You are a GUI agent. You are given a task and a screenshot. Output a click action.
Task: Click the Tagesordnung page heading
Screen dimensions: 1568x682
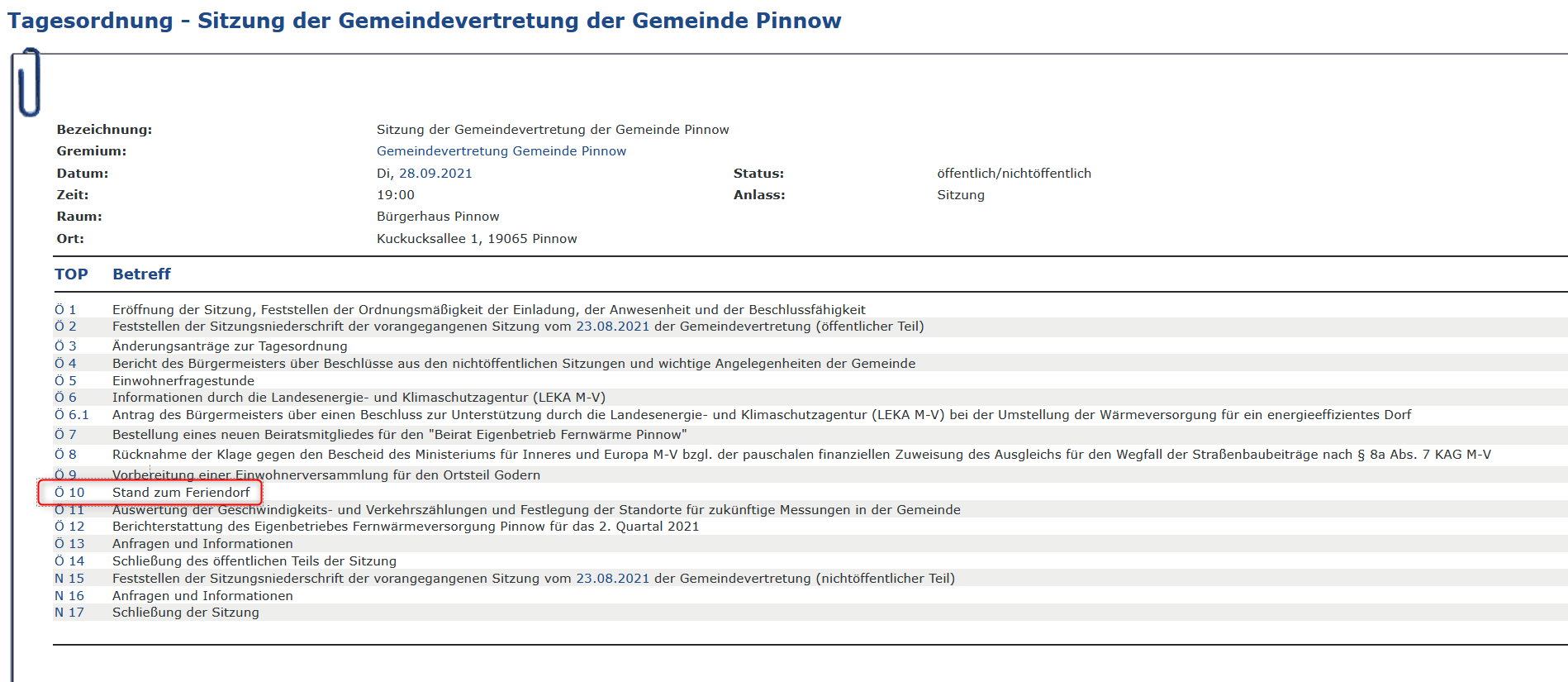pyautogui.click(x=424, y=21)
